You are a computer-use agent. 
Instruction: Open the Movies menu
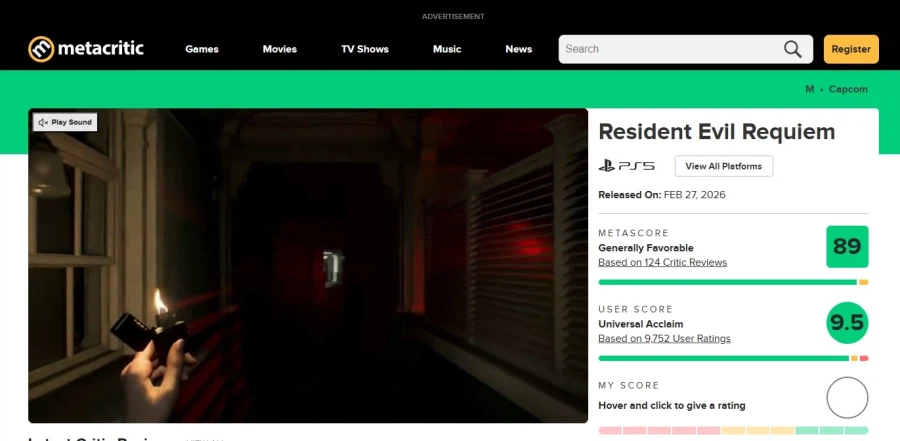click(280, 49)
